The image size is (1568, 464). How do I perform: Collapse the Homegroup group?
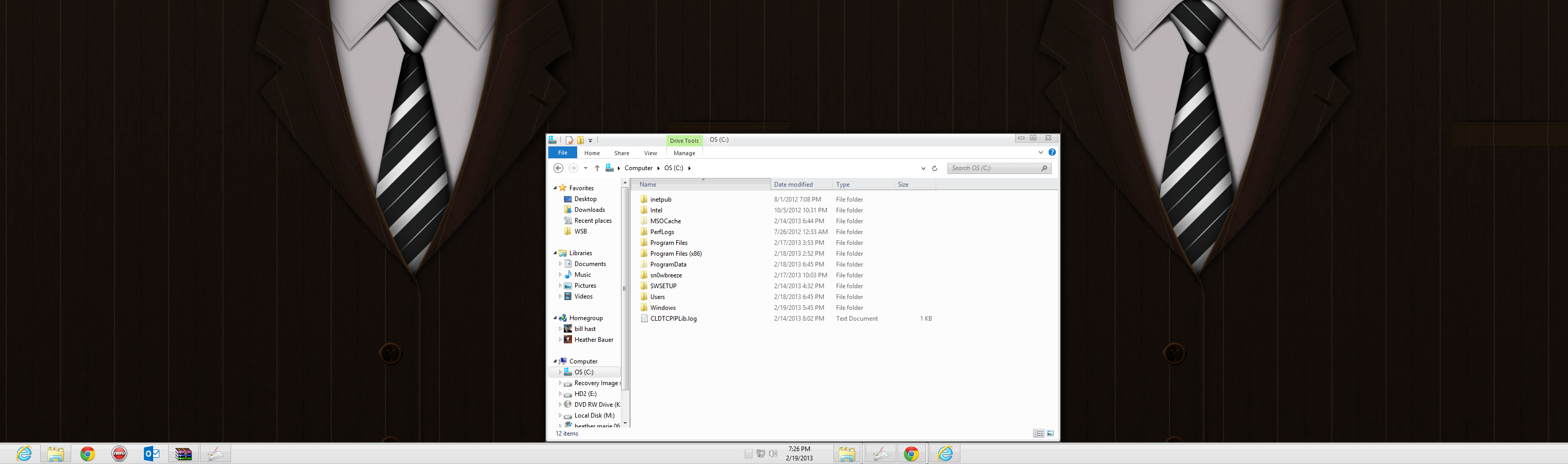[555, 318]
